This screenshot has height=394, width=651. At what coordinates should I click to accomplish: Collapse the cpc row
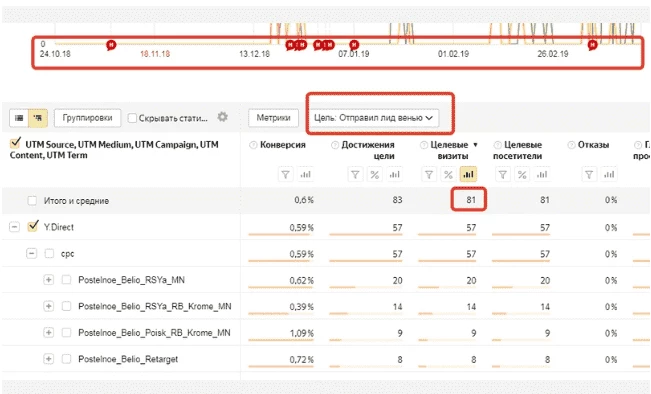pos(32,253)
